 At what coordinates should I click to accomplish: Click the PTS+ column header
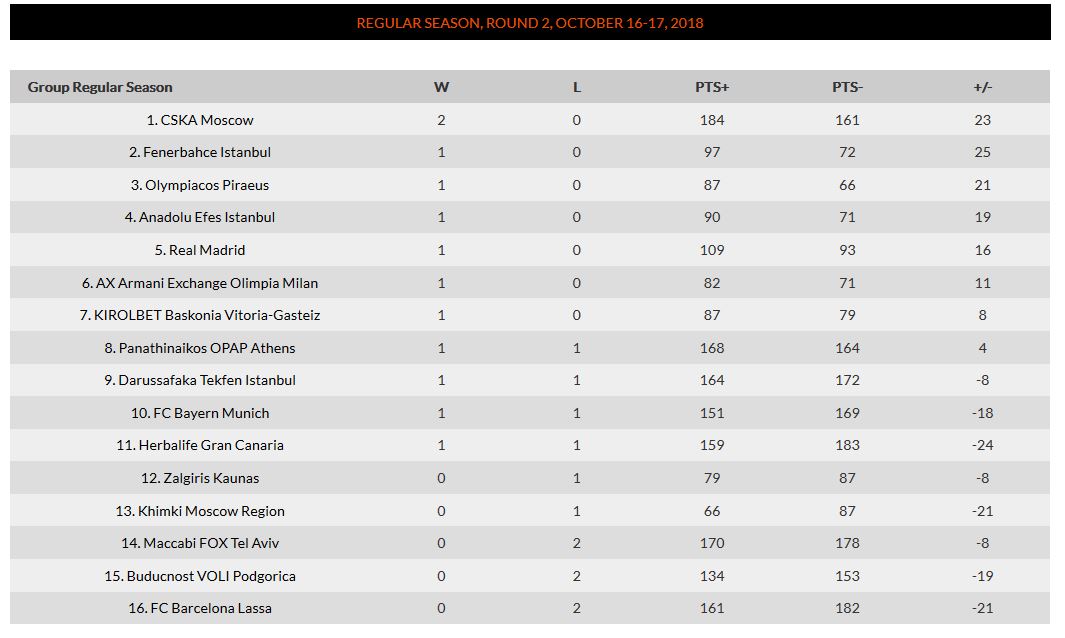click(712, 87)
